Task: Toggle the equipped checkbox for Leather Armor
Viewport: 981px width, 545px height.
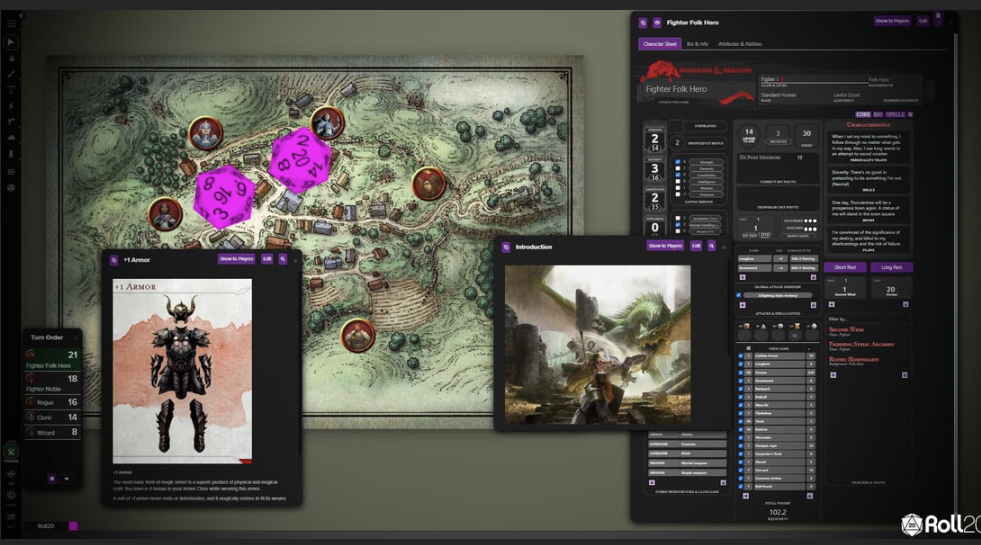Action: [x=740, y=356]
